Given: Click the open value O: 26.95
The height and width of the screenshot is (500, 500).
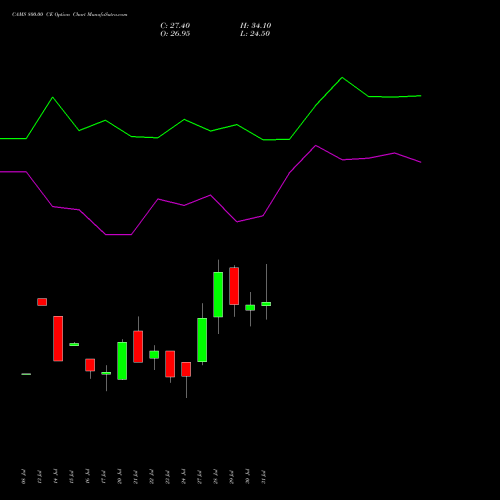Looking at the screenshot, I should (175, 34).
